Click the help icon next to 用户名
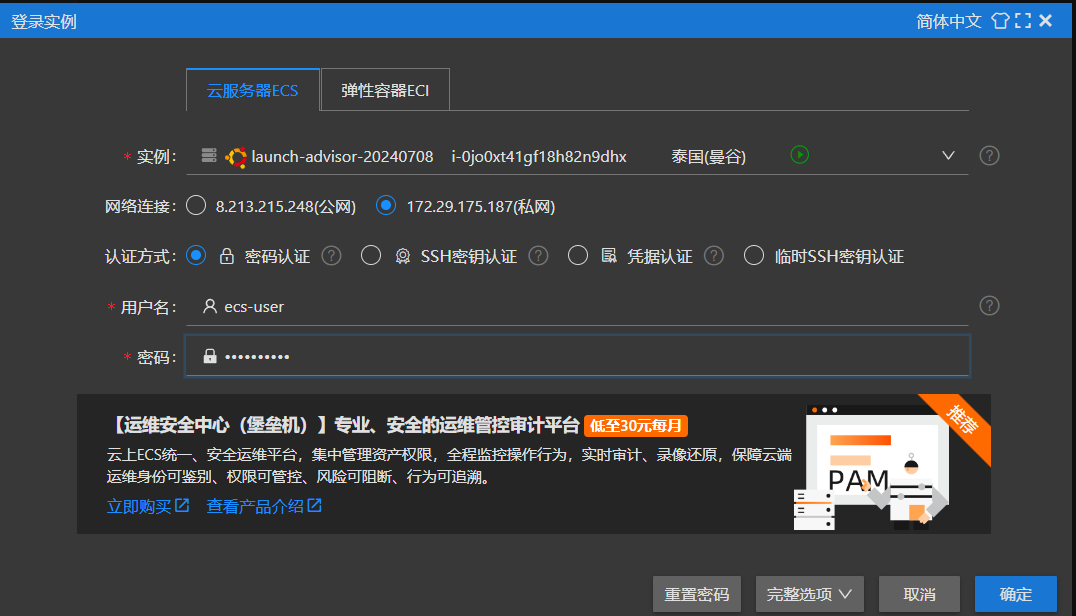The image size is (1076, 616). (989, 306)
